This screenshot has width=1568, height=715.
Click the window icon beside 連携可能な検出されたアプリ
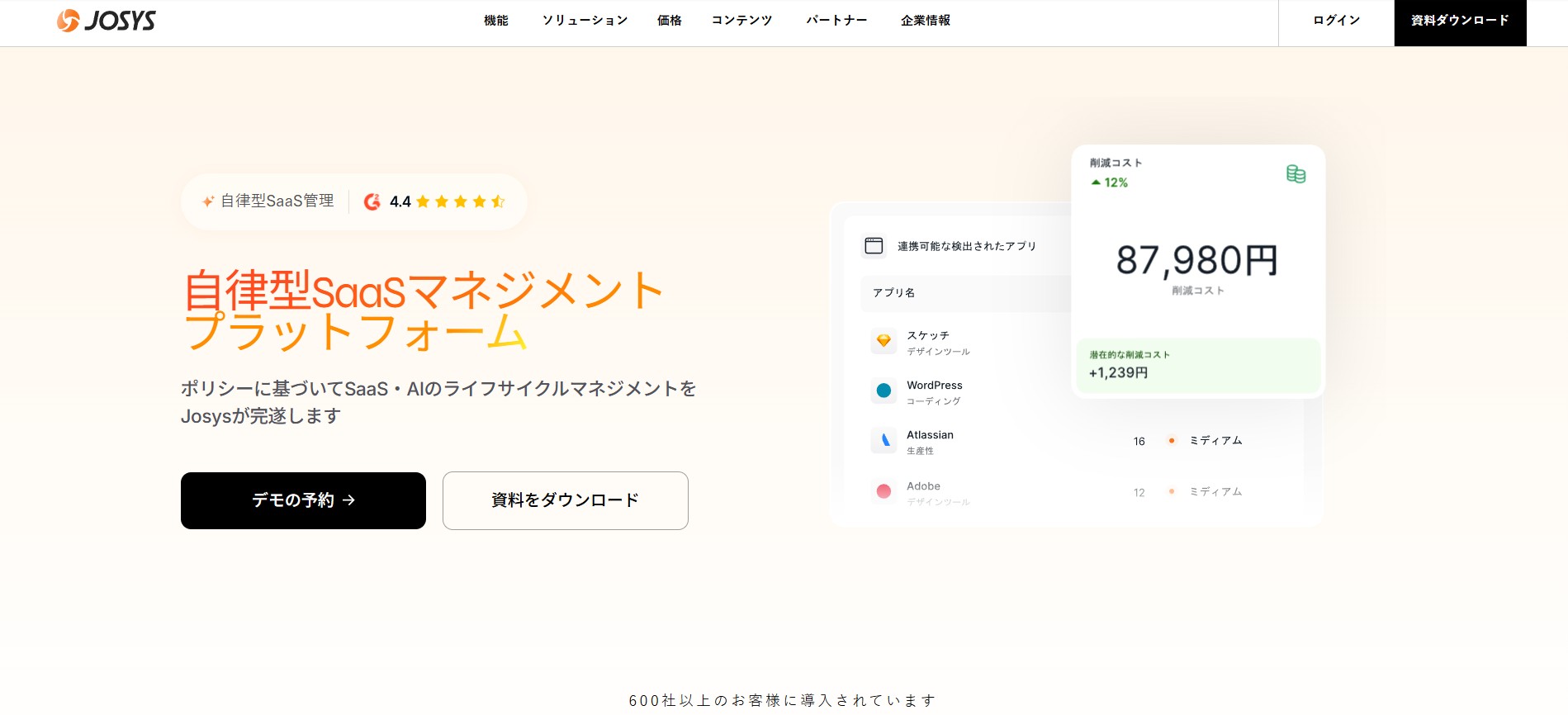[874, 245]
